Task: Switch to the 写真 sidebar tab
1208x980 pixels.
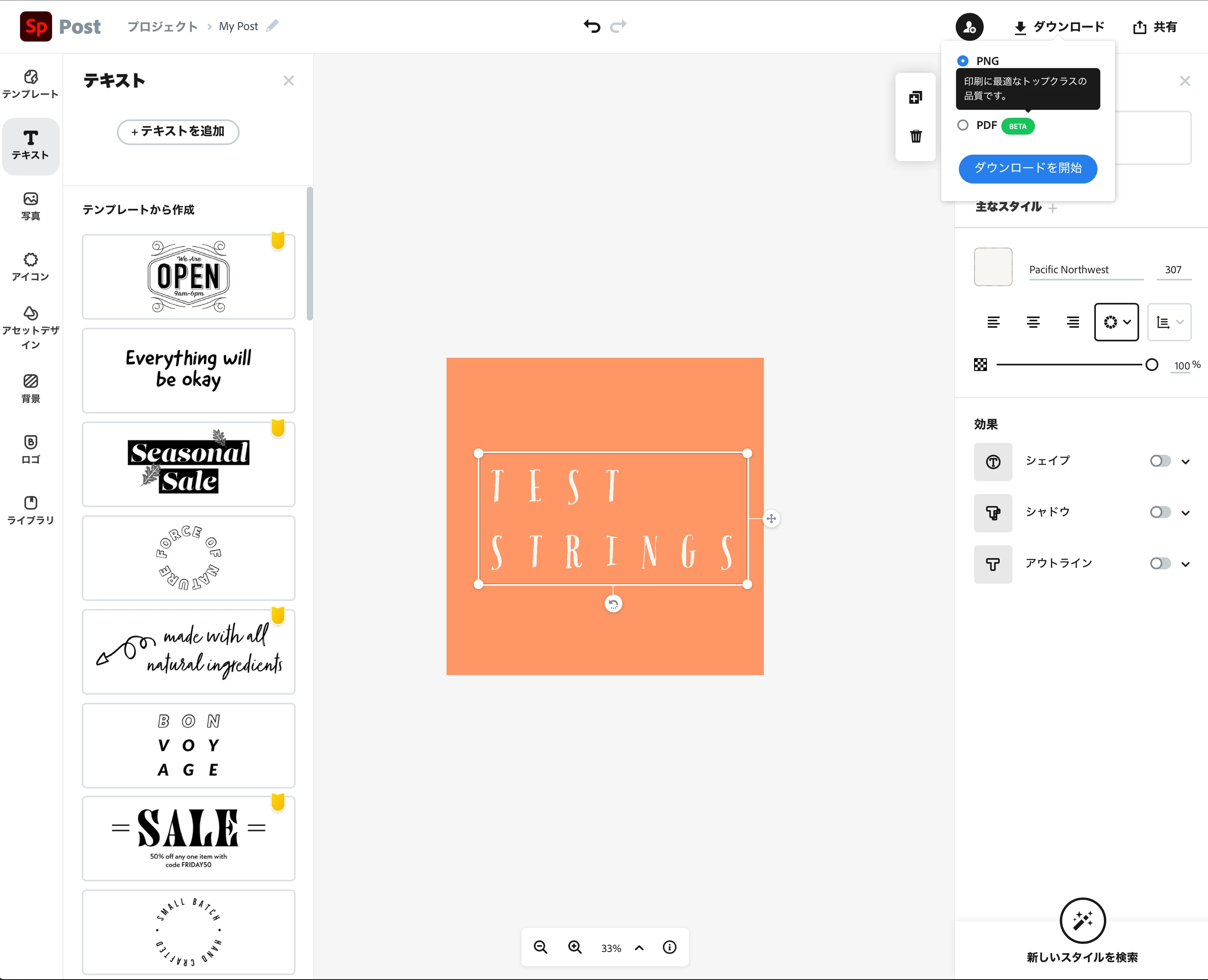Action: click(x=31, y=207)
